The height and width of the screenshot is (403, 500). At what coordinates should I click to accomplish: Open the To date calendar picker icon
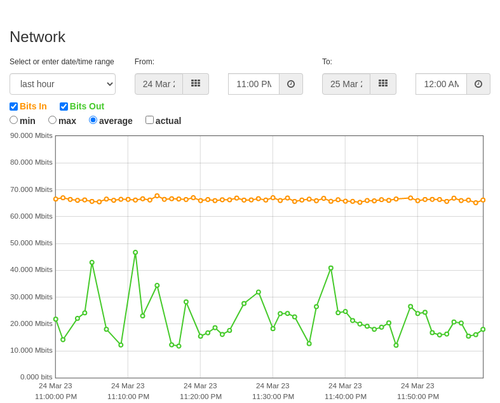pos(383,84)
